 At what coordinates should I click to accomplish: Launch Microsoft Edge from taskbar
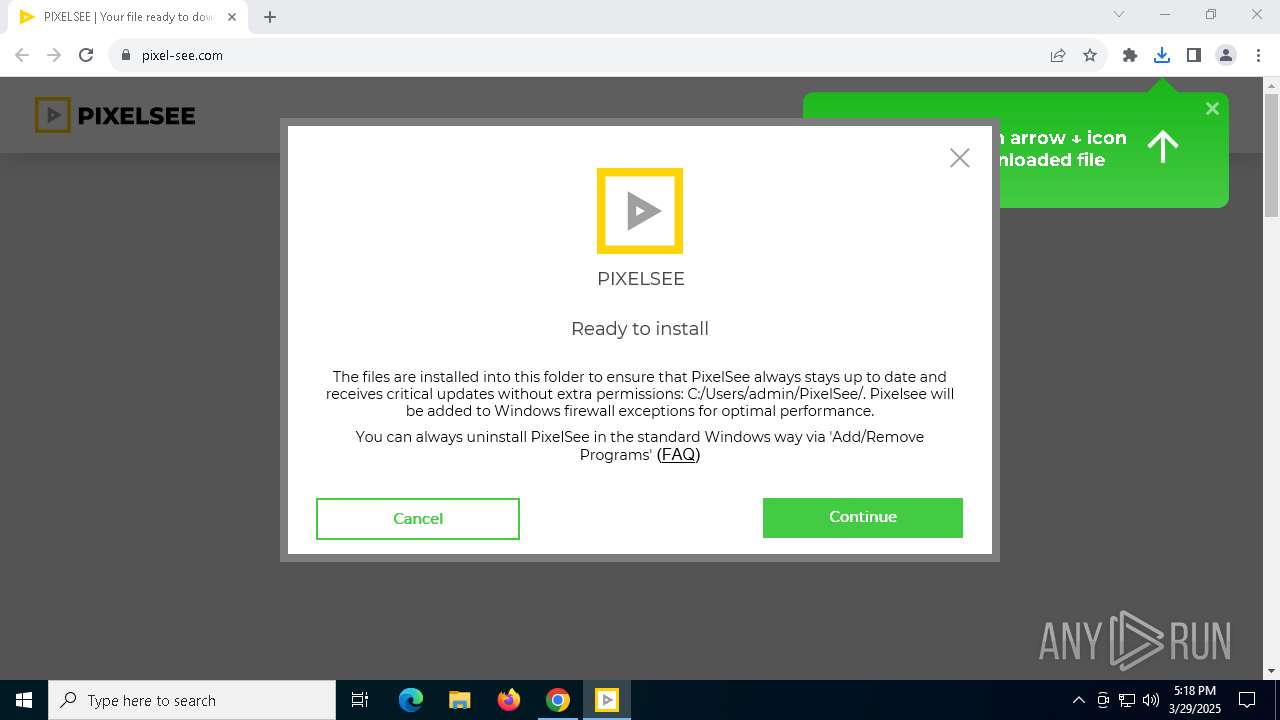[411, 700]
